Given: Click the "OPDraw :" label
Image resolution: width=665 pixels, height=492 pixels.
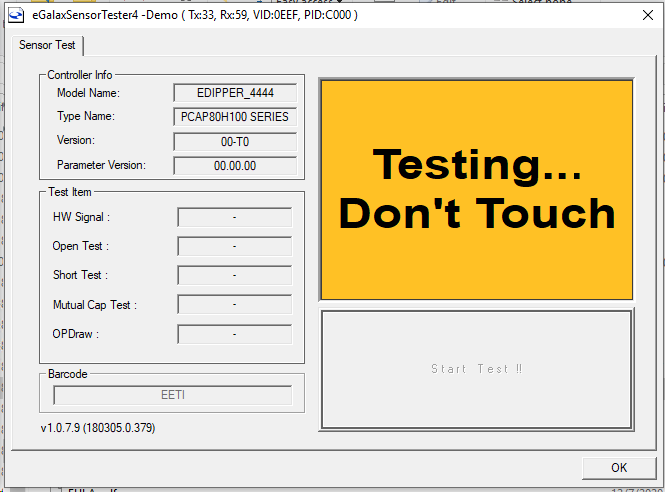Looking at the screenshot, I should 75,334.
